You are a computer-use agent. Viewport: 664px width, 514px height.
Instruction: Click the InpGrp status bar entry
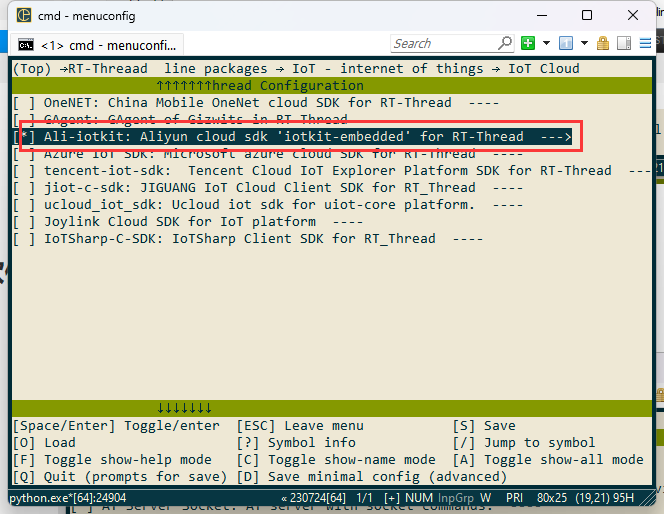[456, 498]
